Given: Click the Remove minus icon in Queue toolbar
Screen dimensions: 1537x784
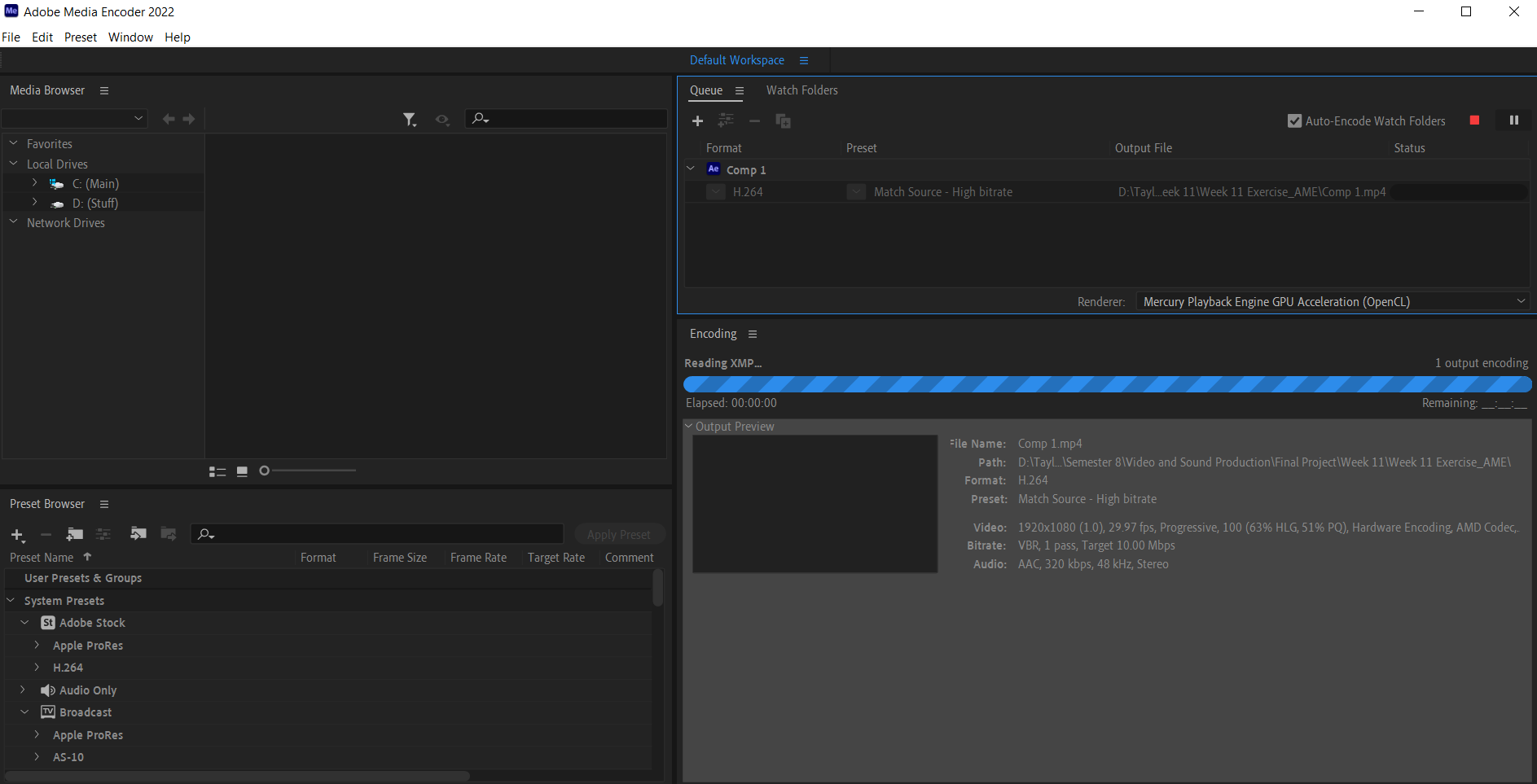Looking at the screenshot, I should click(755, 121).
